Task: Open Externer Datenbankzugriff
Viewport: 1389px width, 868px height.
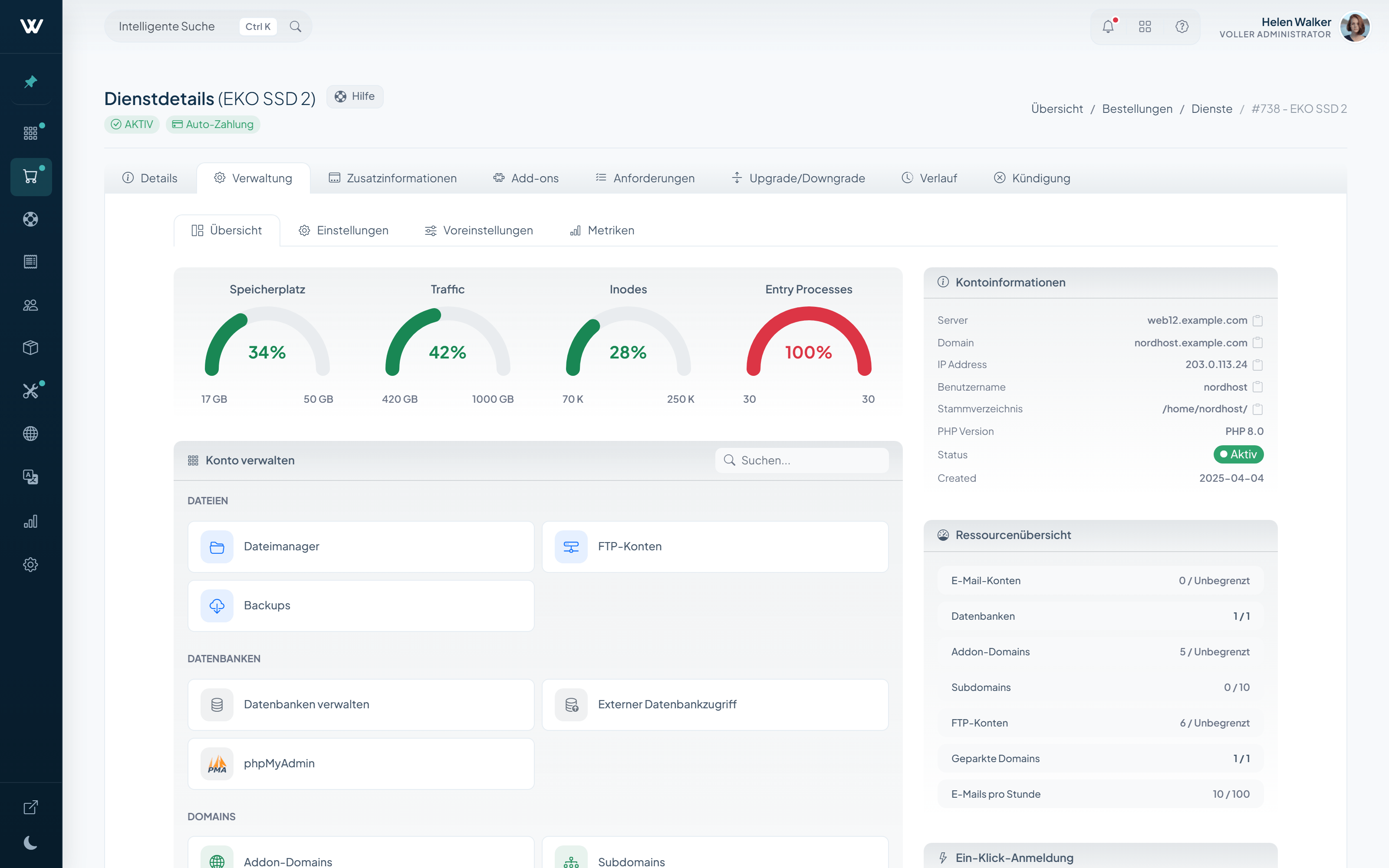Action: (715, 704)
